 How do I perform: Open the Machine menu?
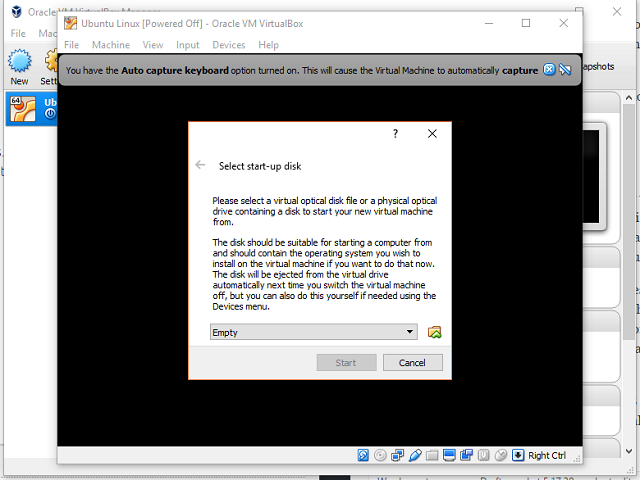[111, 45]
